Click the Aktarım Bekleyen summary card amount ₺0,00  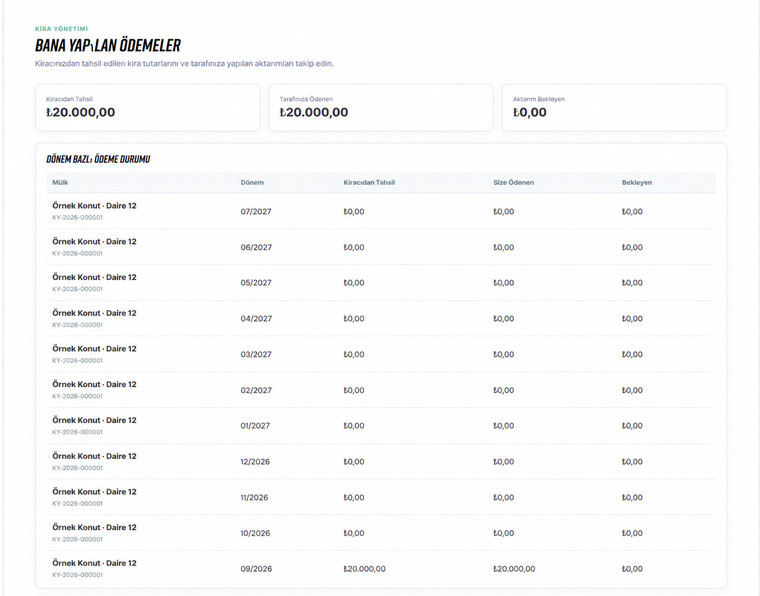coord(529,112)
